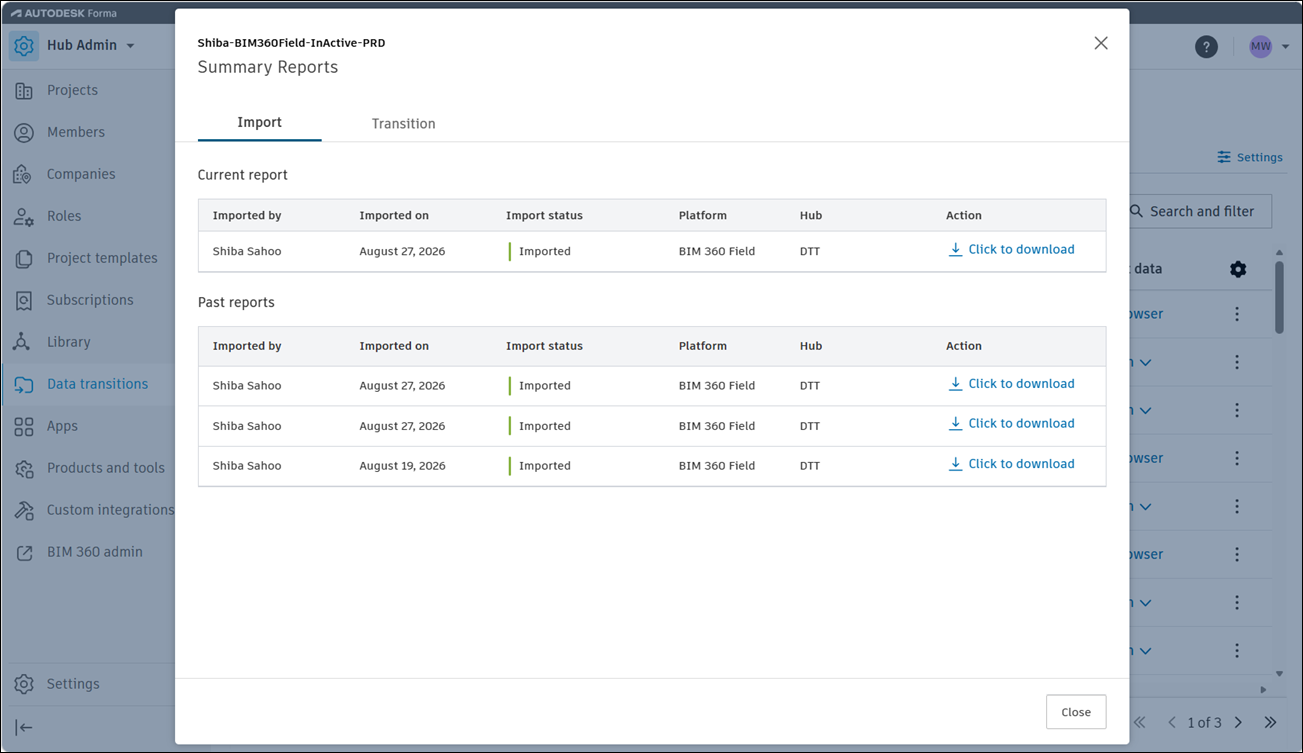This screenshot has height=753, width=1303.
Task: Open the Hub Admin dropdown arrow
Action: coord(130,46)
